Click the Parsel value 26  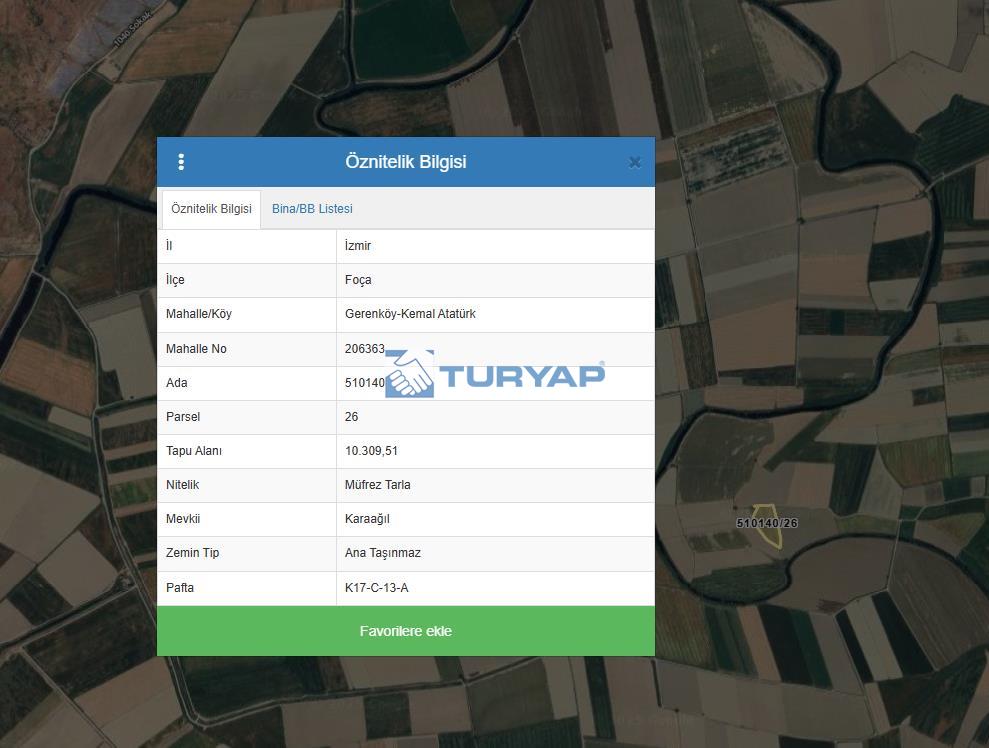351,417
